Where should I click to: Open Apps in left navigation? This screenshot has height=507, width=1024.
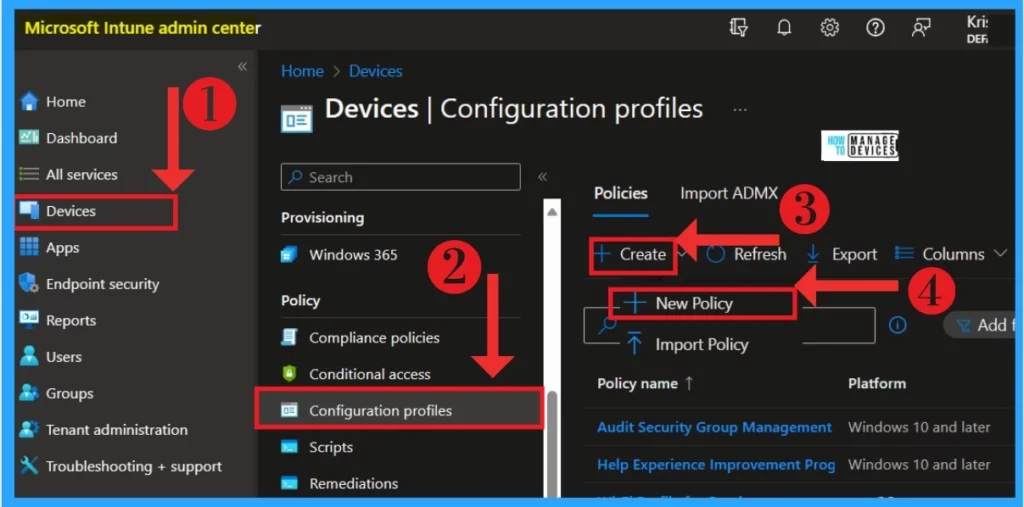(x=63, y=248)
